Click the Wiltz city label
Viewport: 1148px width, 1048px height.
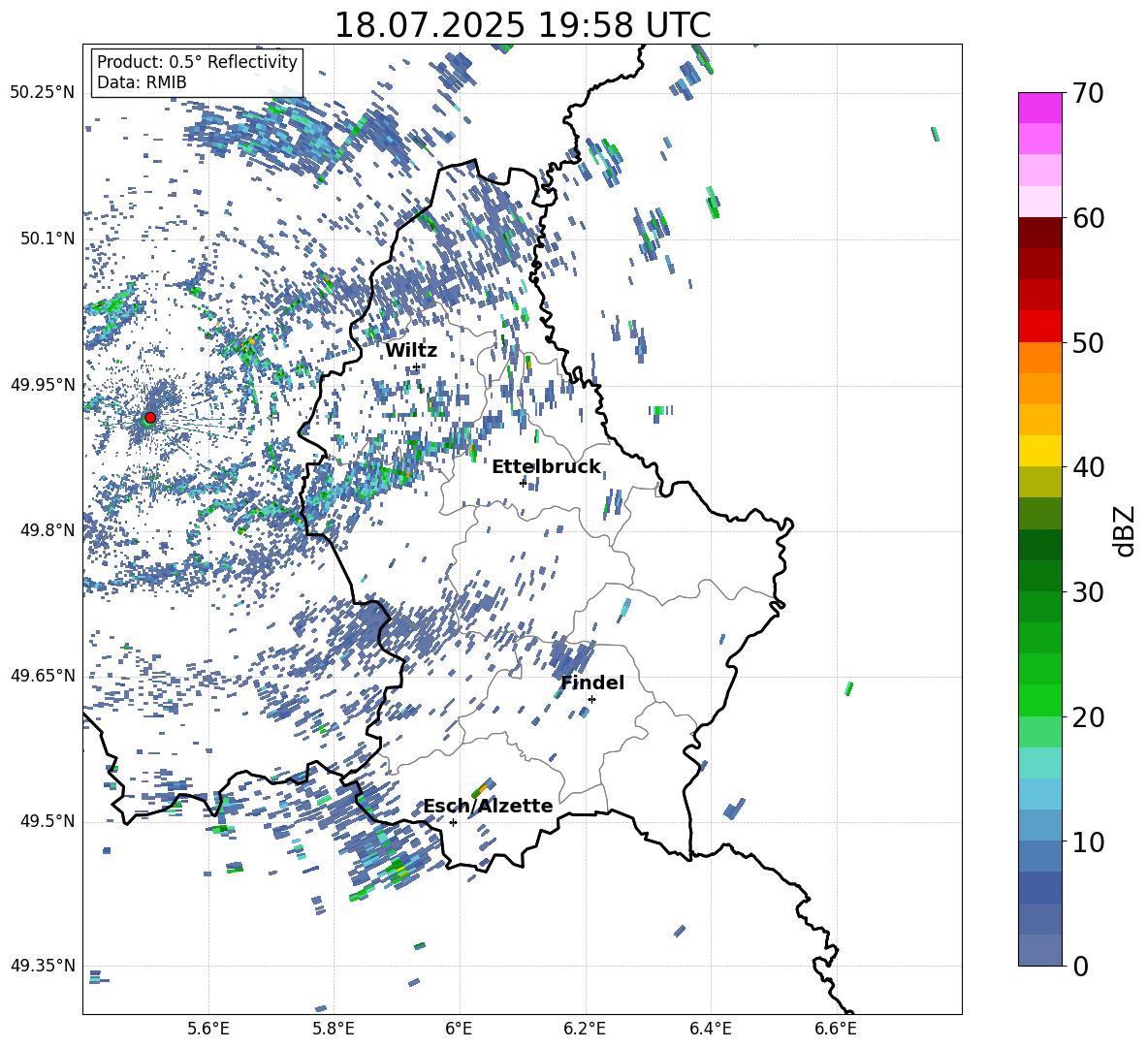(x=411, y=351)
